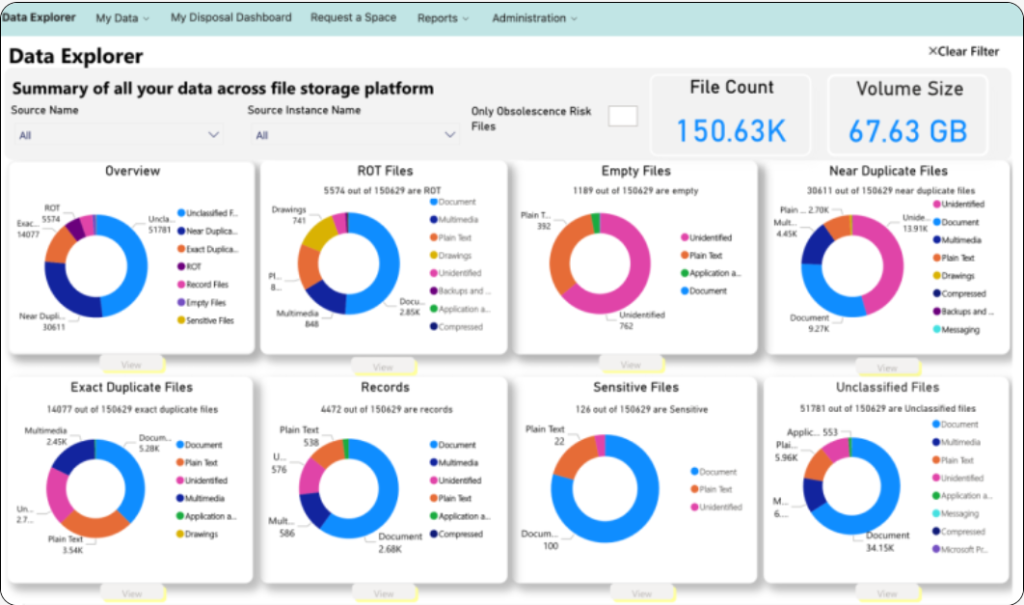Expand the Reports menu
Viewport: 1024px width, 605px height.
[443, 18]
